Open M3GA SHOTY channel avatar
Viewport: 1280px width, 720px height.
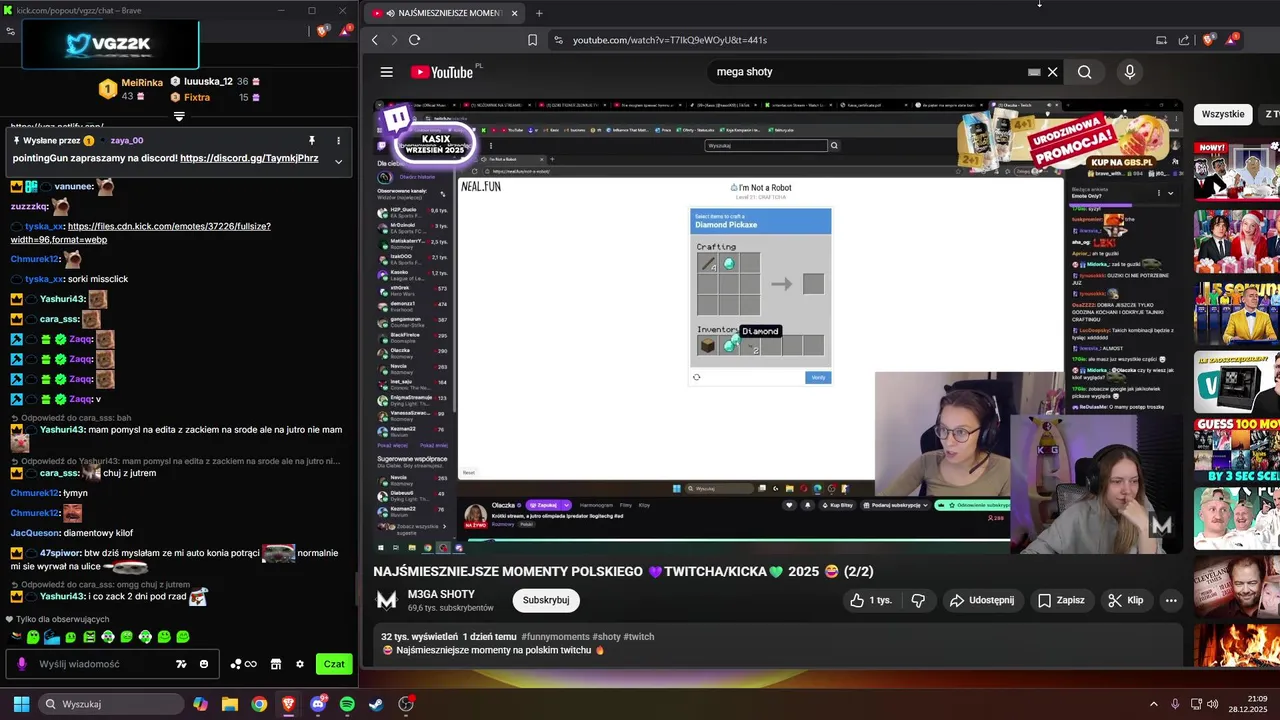pos(386,600)
